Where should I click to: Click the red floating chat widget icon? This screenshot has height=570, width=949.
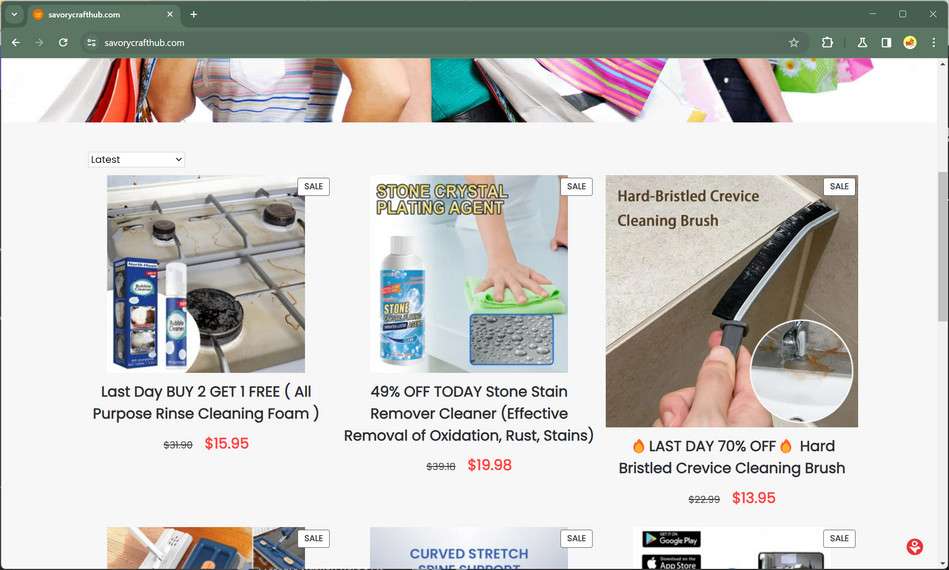[915, 547]
